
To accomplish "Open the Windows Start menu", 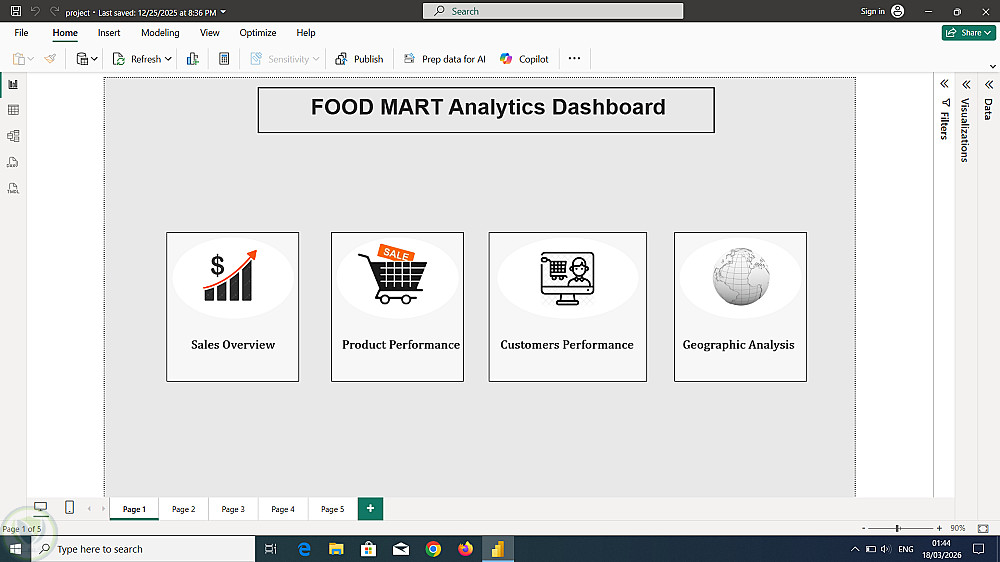I will [15, 549].
